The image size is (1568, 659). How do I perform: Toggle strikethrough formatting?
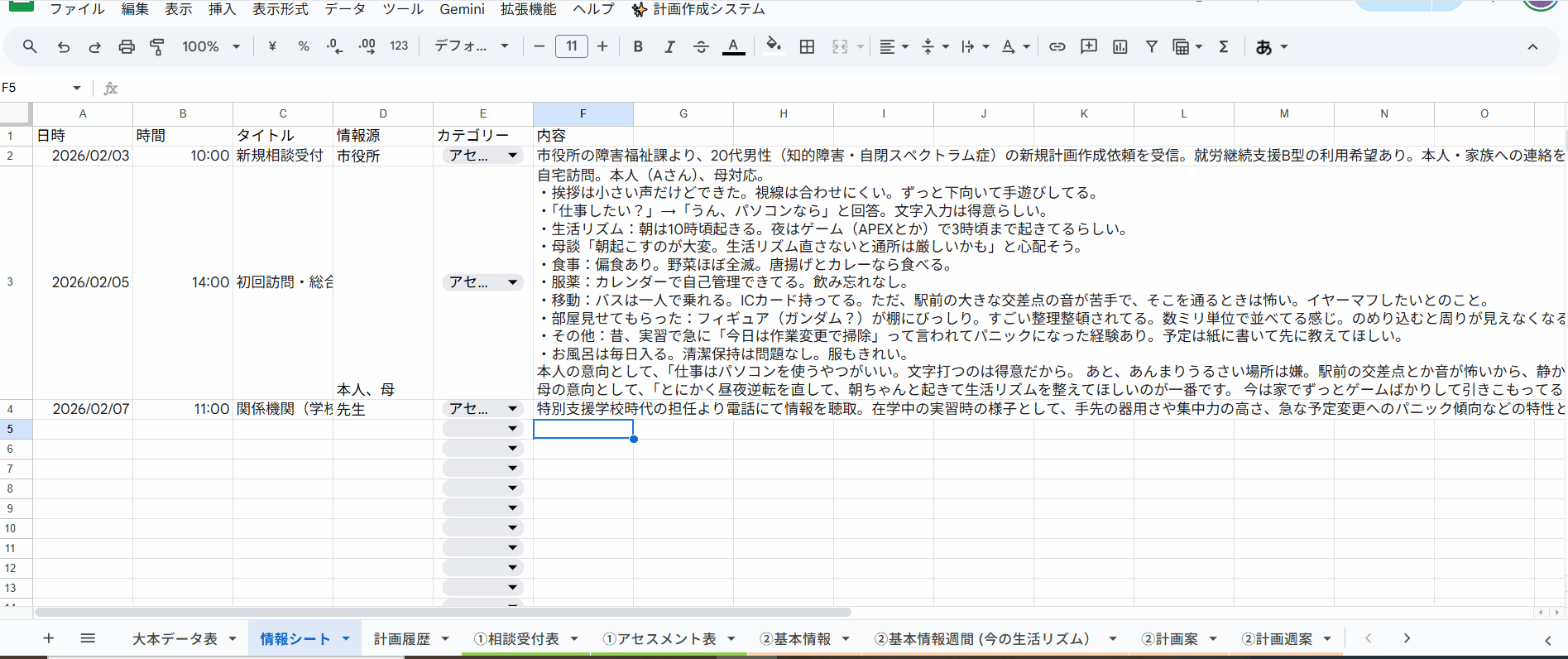[x=701, y=46]
